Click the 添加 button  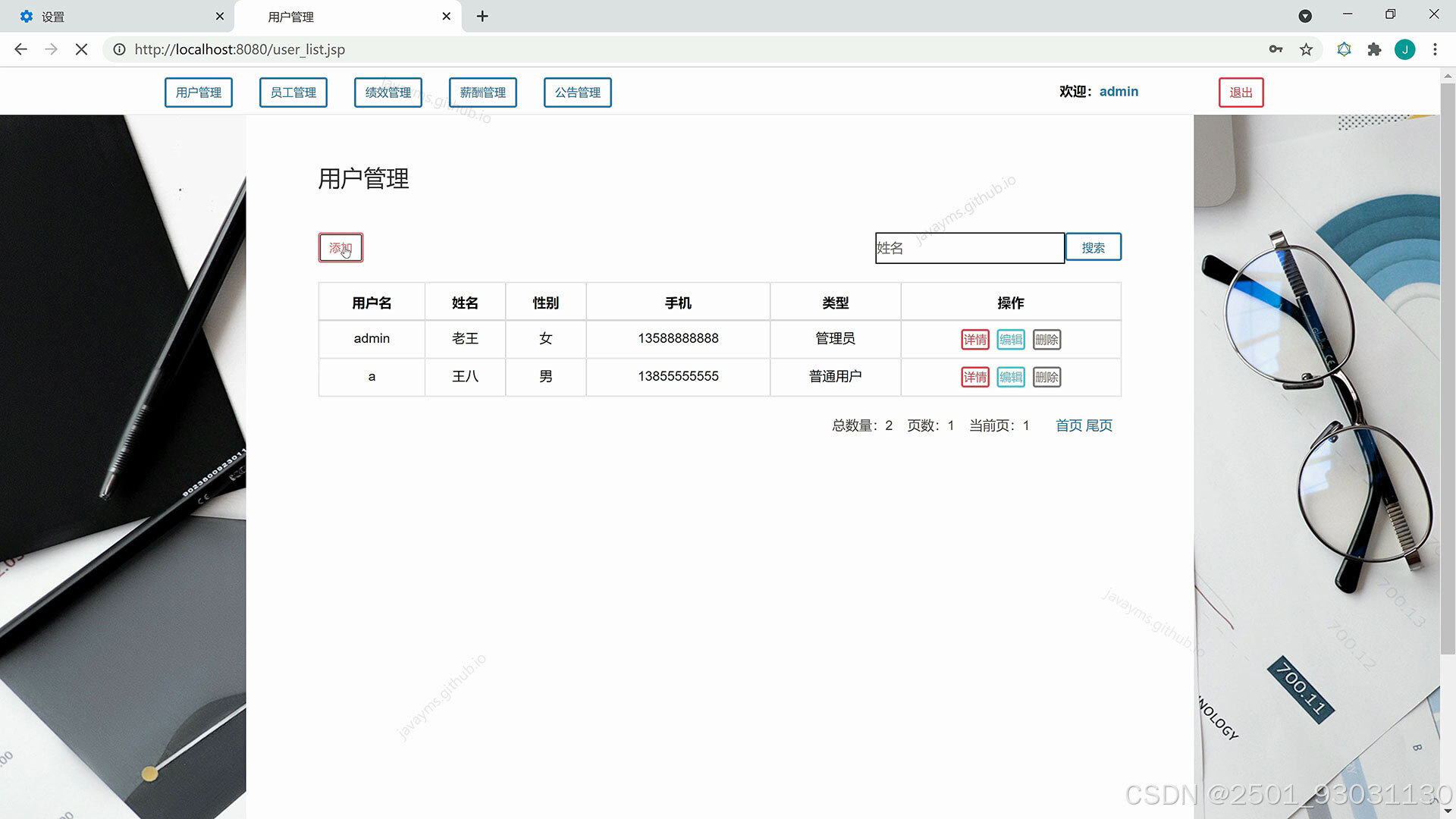click(340, 247)
